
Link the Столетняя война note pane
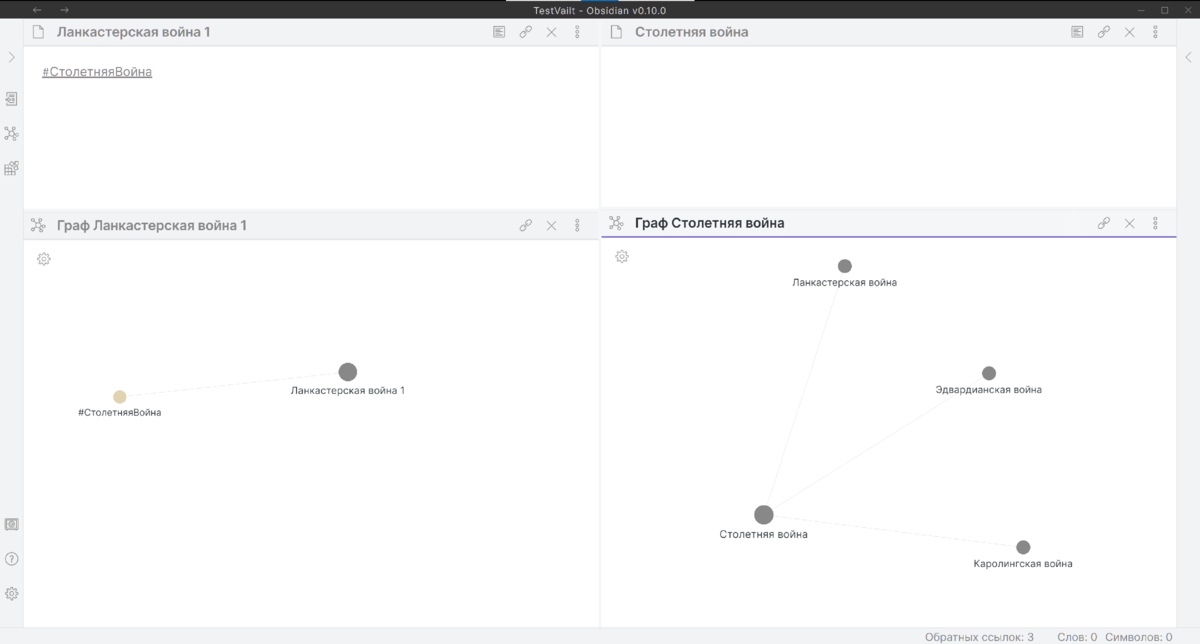point(1103,32)
